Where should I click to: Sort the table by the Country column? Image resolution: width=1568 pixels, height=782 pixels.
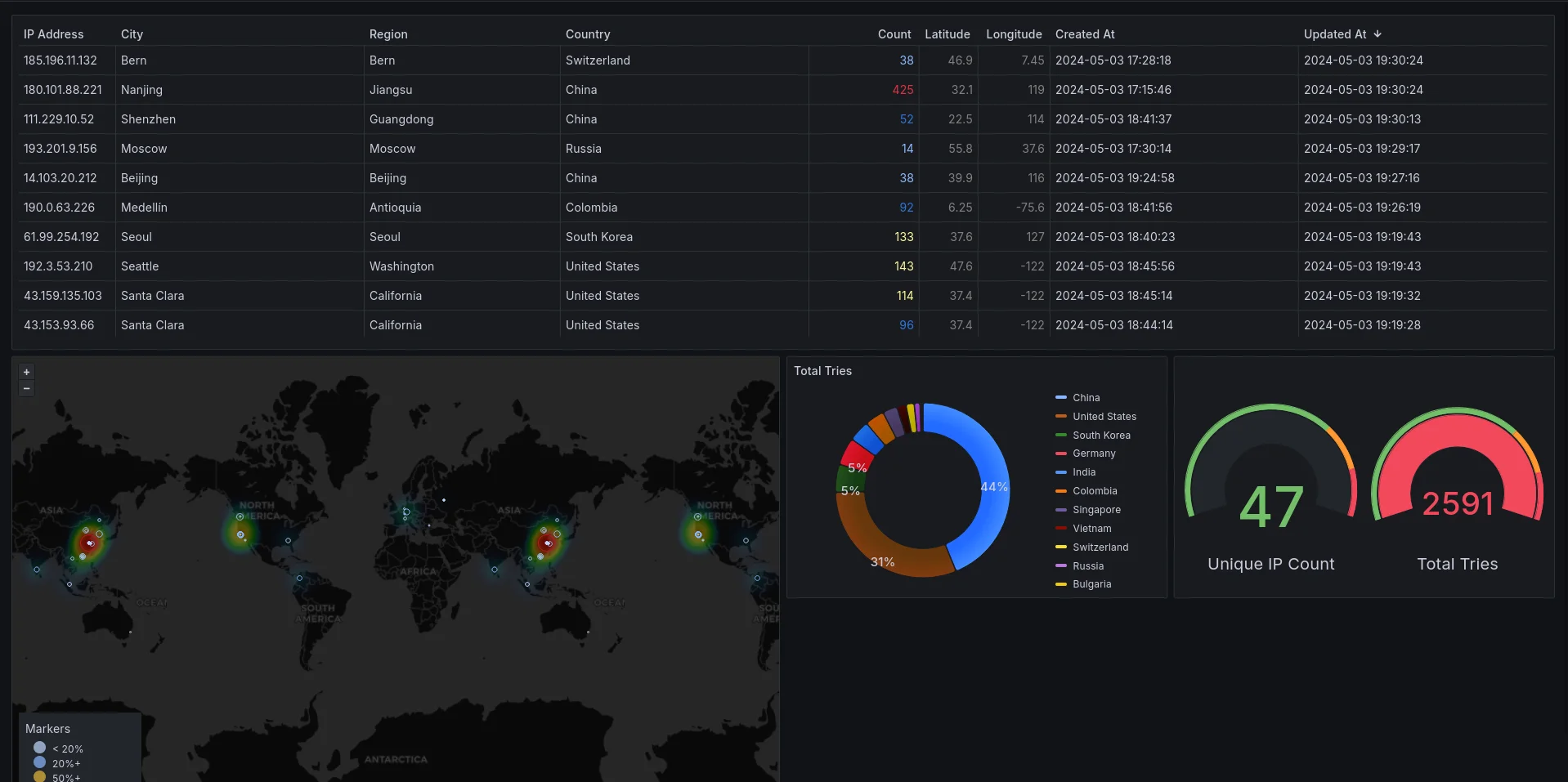coord(588,34)
